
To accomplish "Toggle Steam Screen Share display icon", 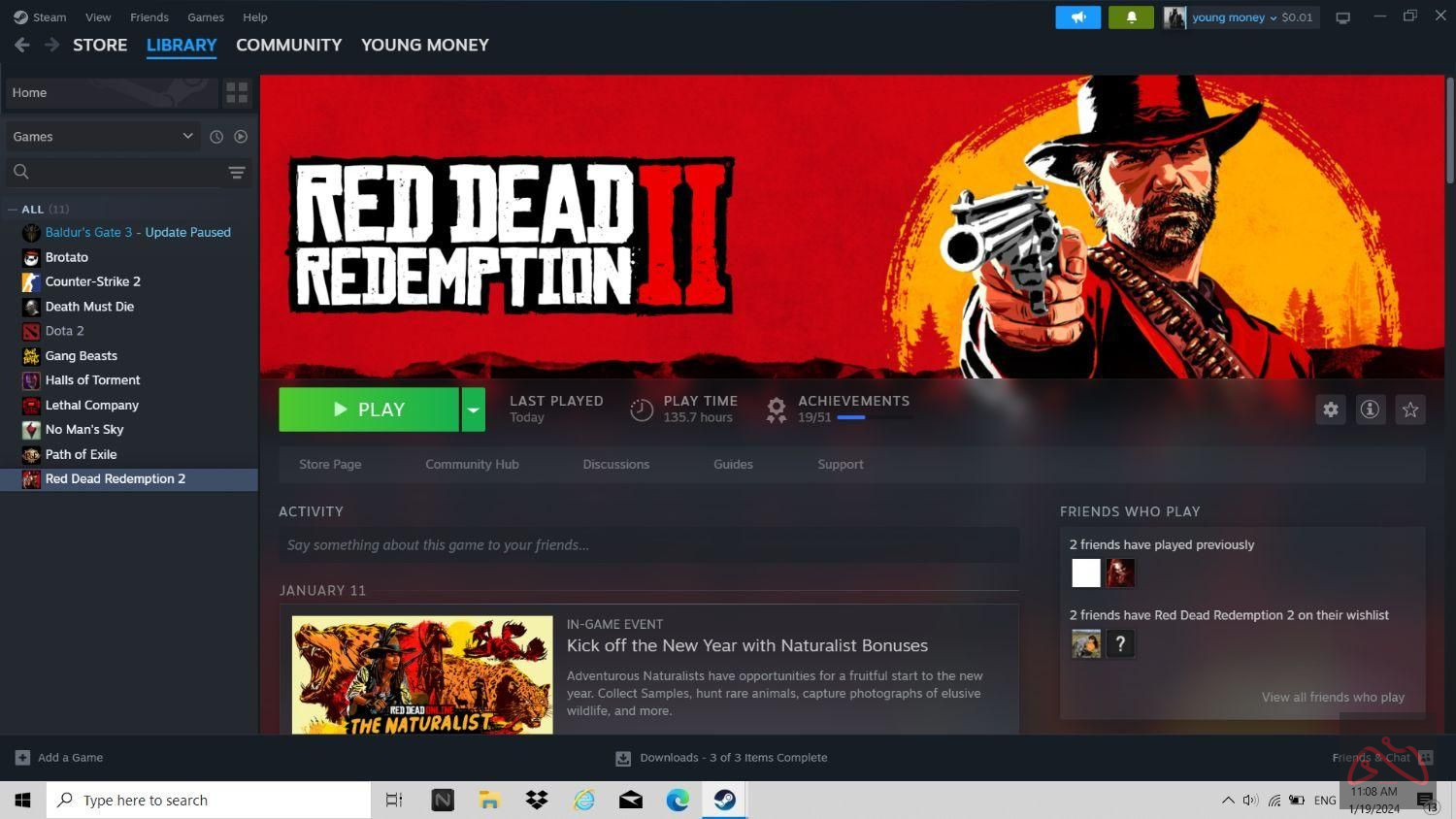I will click(1342, 16).
